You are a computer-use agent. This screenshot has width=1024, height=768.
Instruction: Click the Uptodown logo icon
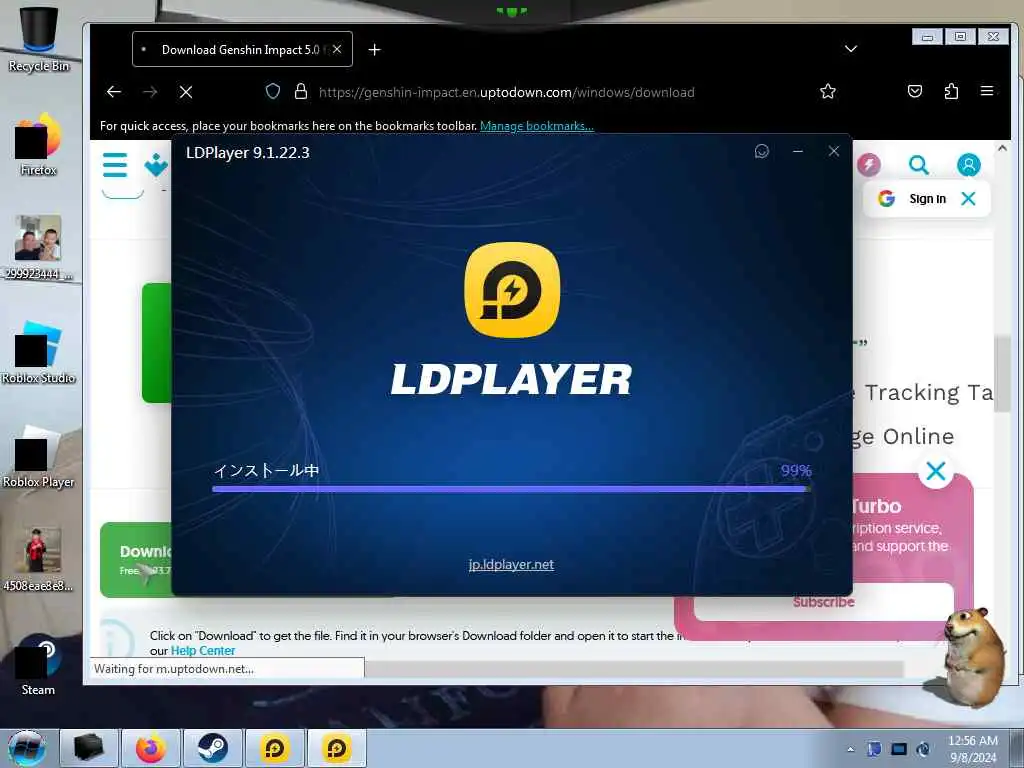coord(157,165)
